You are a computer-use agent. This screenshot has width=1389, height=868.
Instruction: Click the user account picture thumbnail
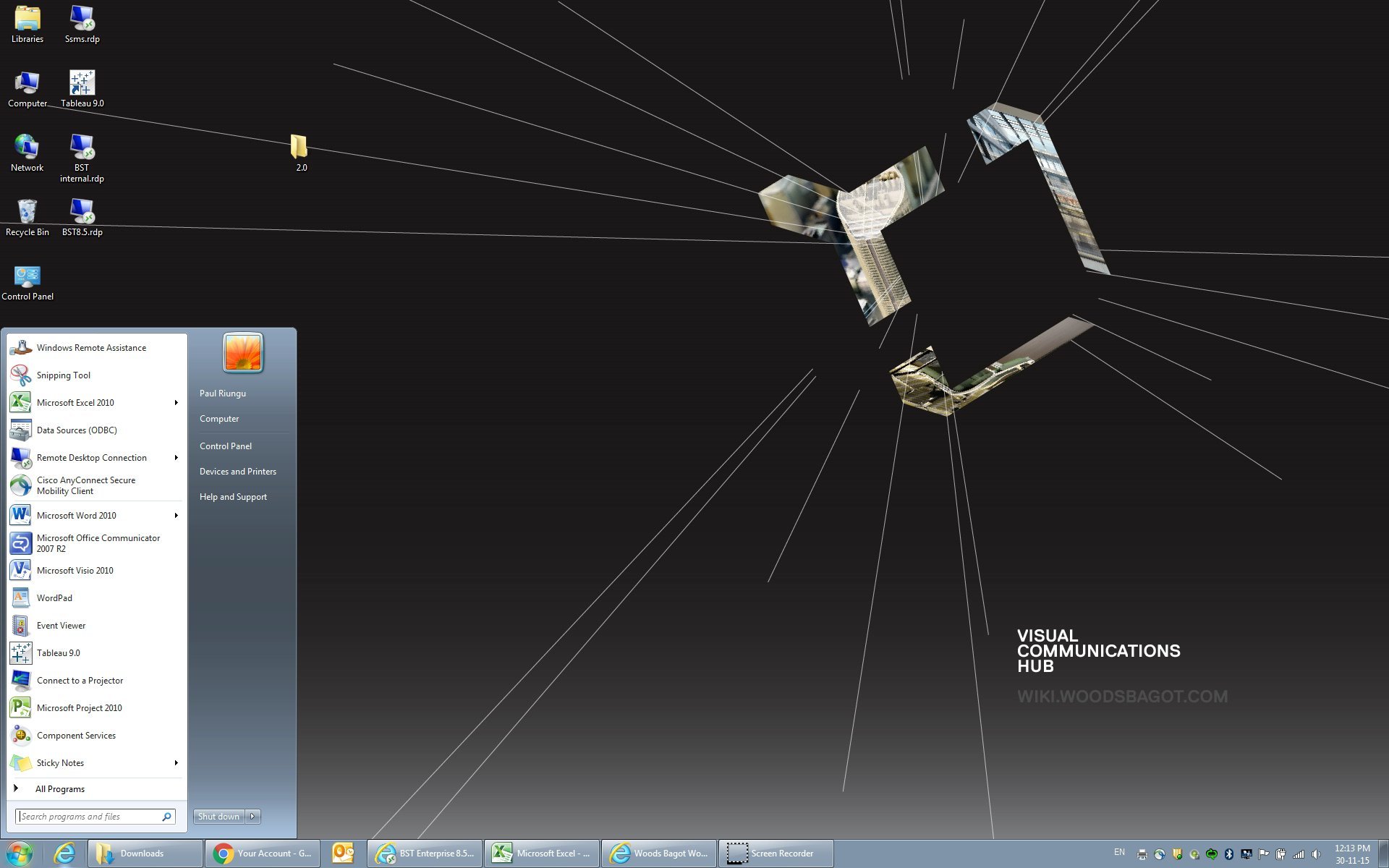(x=243, y=353)
